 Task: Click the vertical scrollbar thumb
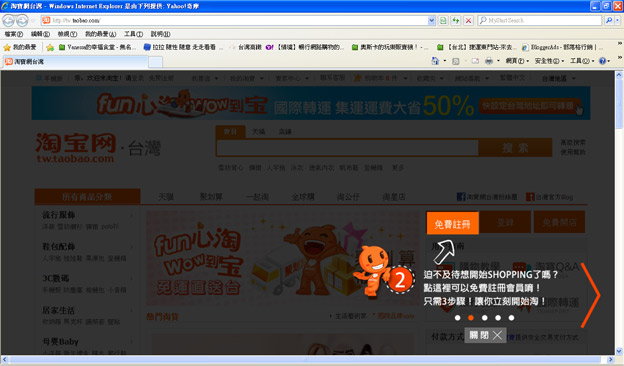click(619, 103)
